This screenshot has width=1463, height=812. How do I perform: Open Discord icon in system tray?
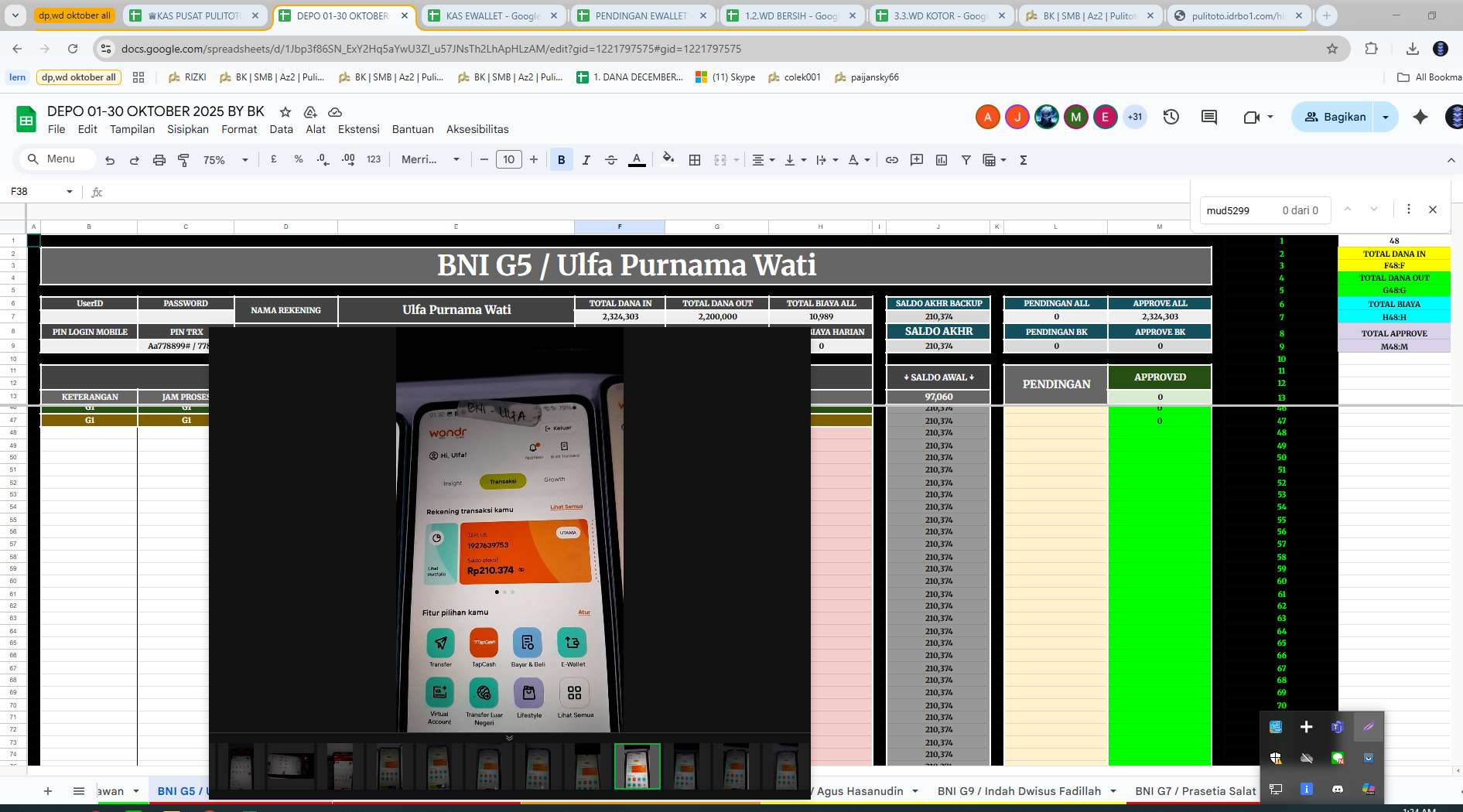(1338, 789)
